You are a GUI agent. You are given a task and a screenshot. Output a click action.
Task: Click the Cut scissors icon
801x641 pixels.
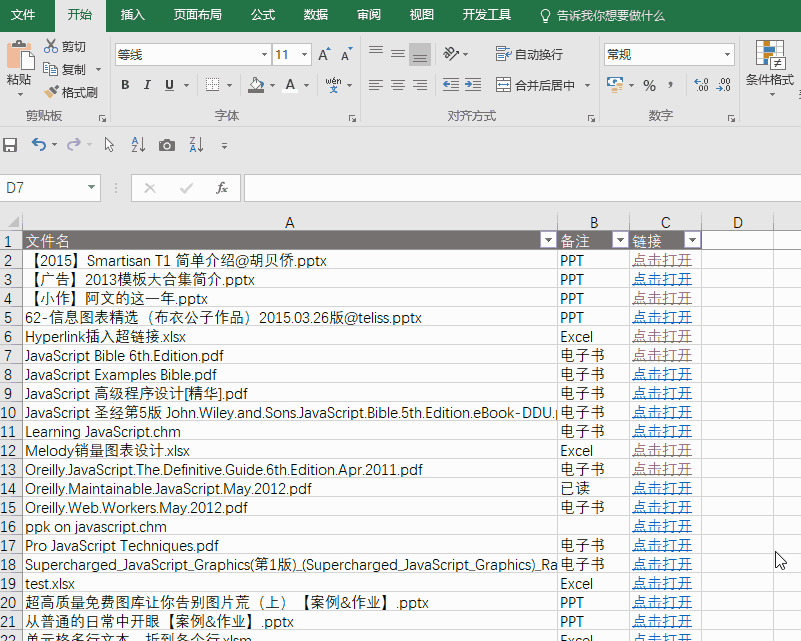51,46
